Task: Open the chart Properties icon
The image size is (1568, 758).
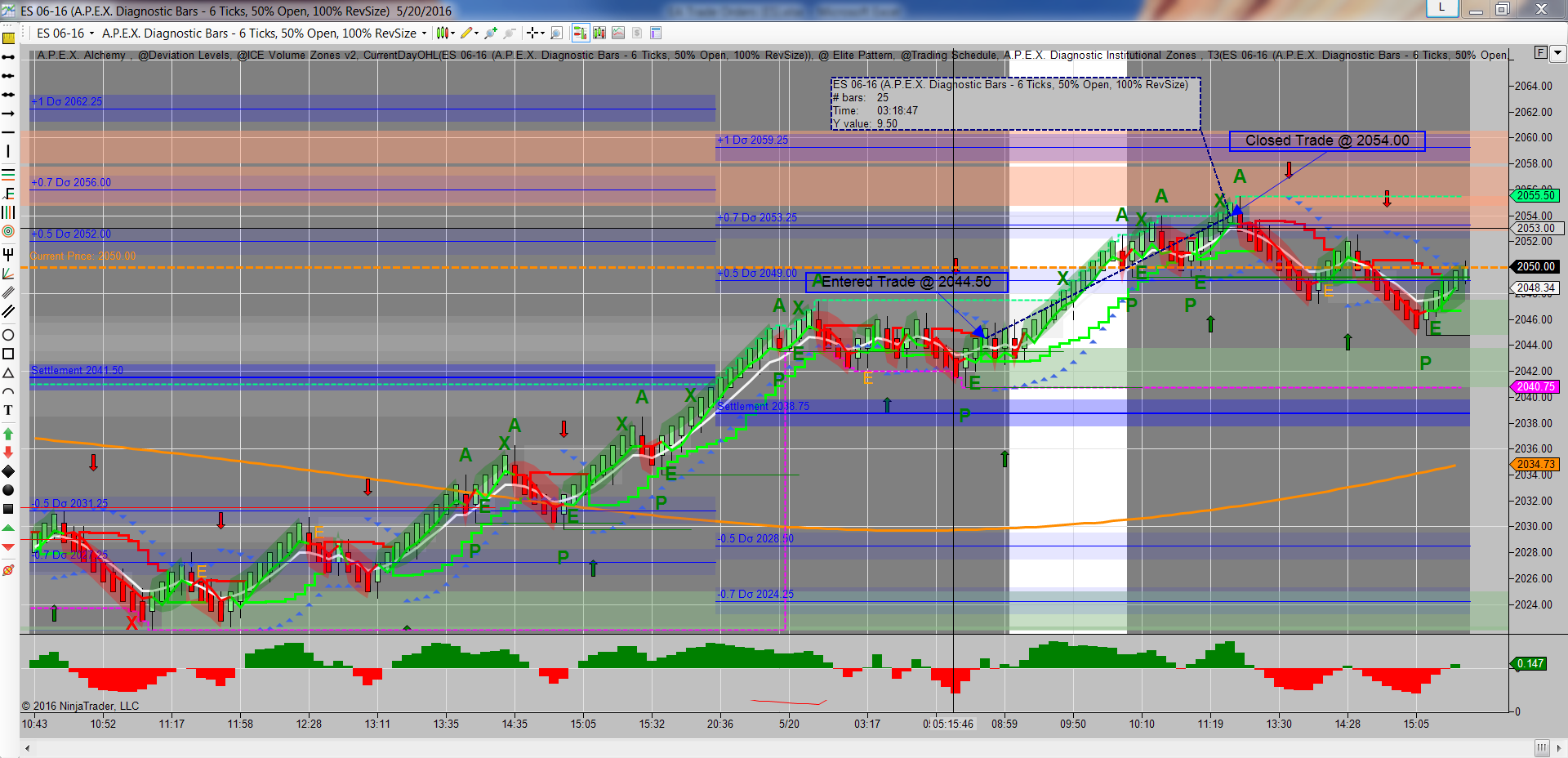Action: (655, 33)
